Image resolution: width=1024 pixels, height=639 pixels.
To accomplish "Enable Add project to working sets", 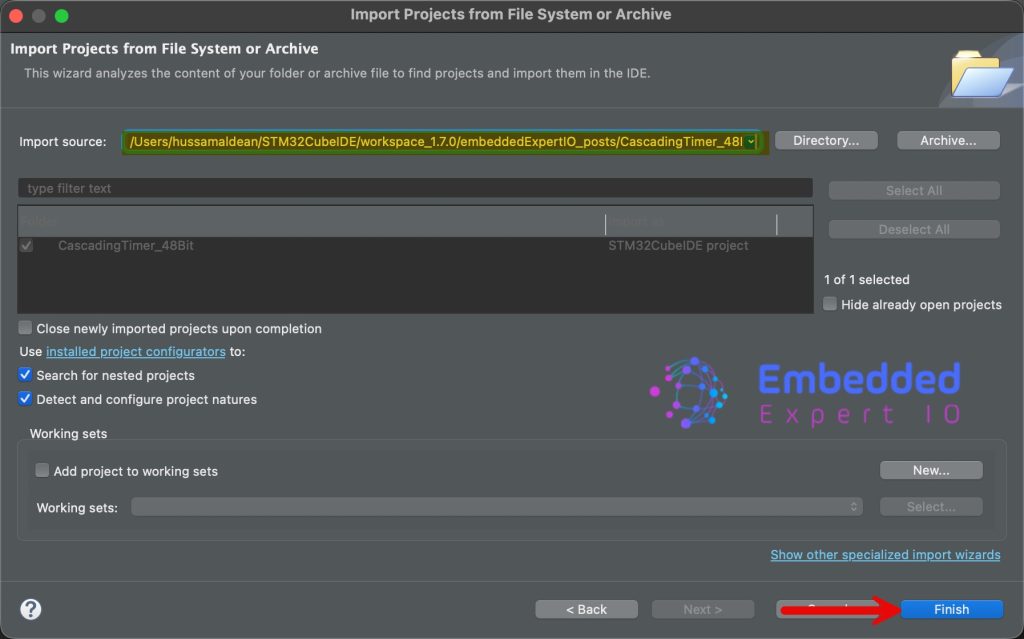I will coord(43,471).
